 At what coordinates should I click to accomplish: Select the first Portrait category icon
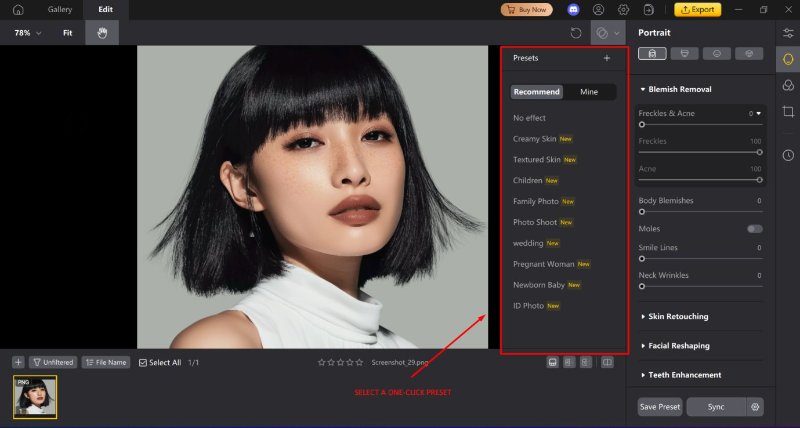[652, 54]
